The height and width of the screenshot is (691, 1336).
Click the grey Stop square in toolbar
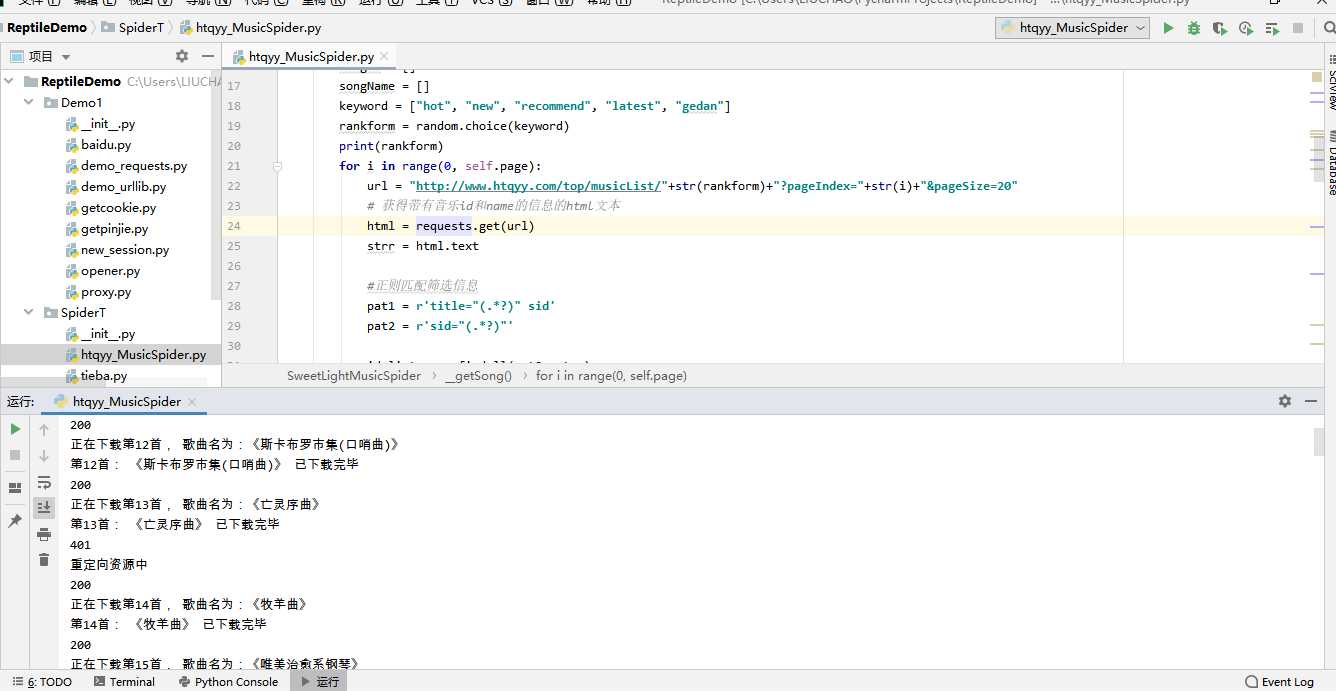(1297, 28)
